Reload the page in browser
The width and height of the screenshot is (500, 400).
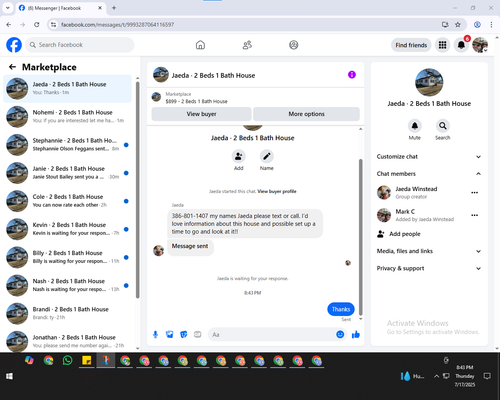point(37,24)
